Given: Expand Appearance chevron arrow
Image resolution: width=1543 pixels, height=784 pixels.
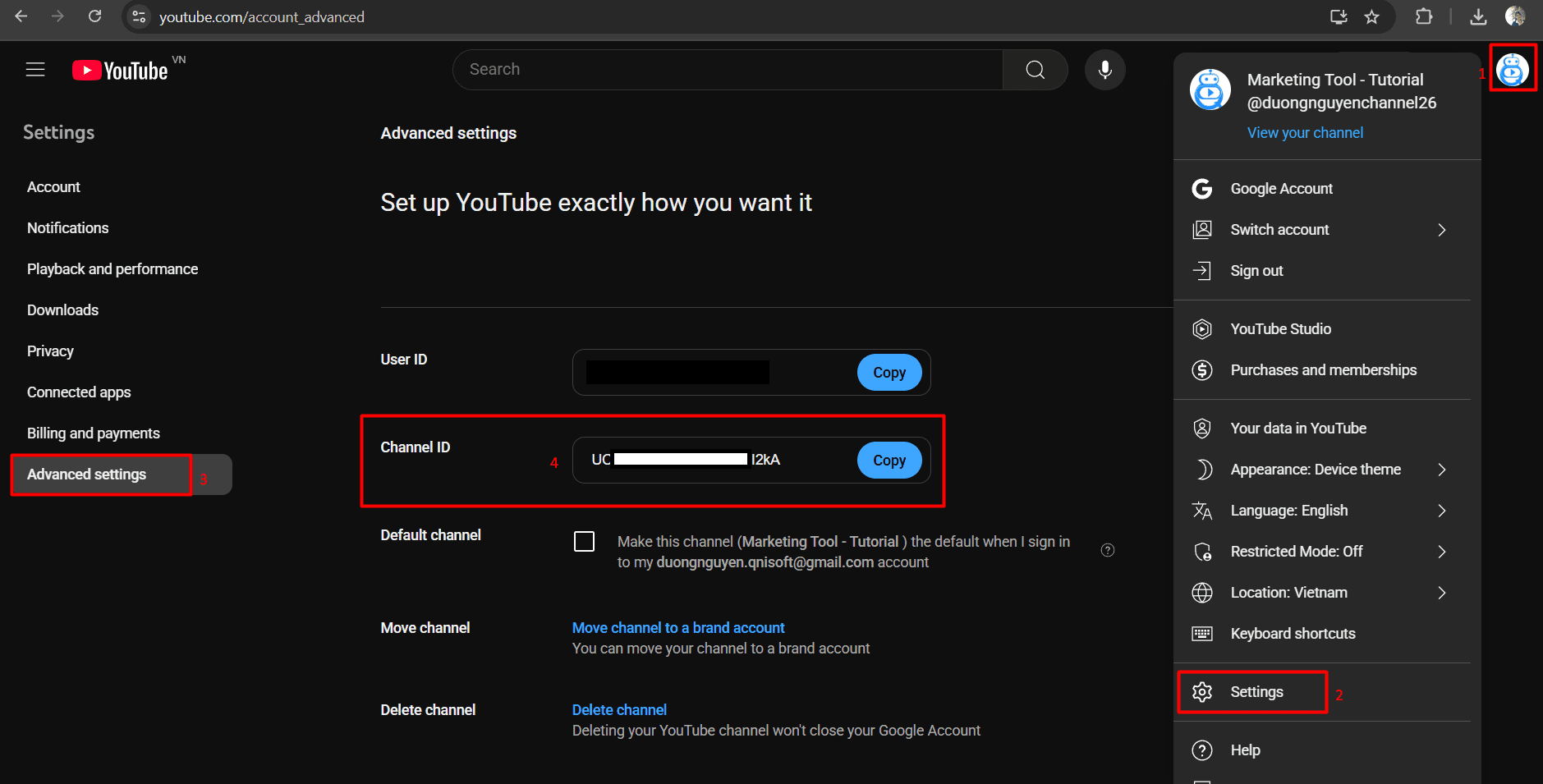Looking at the screenshot, I should [x=1442, y=470].
